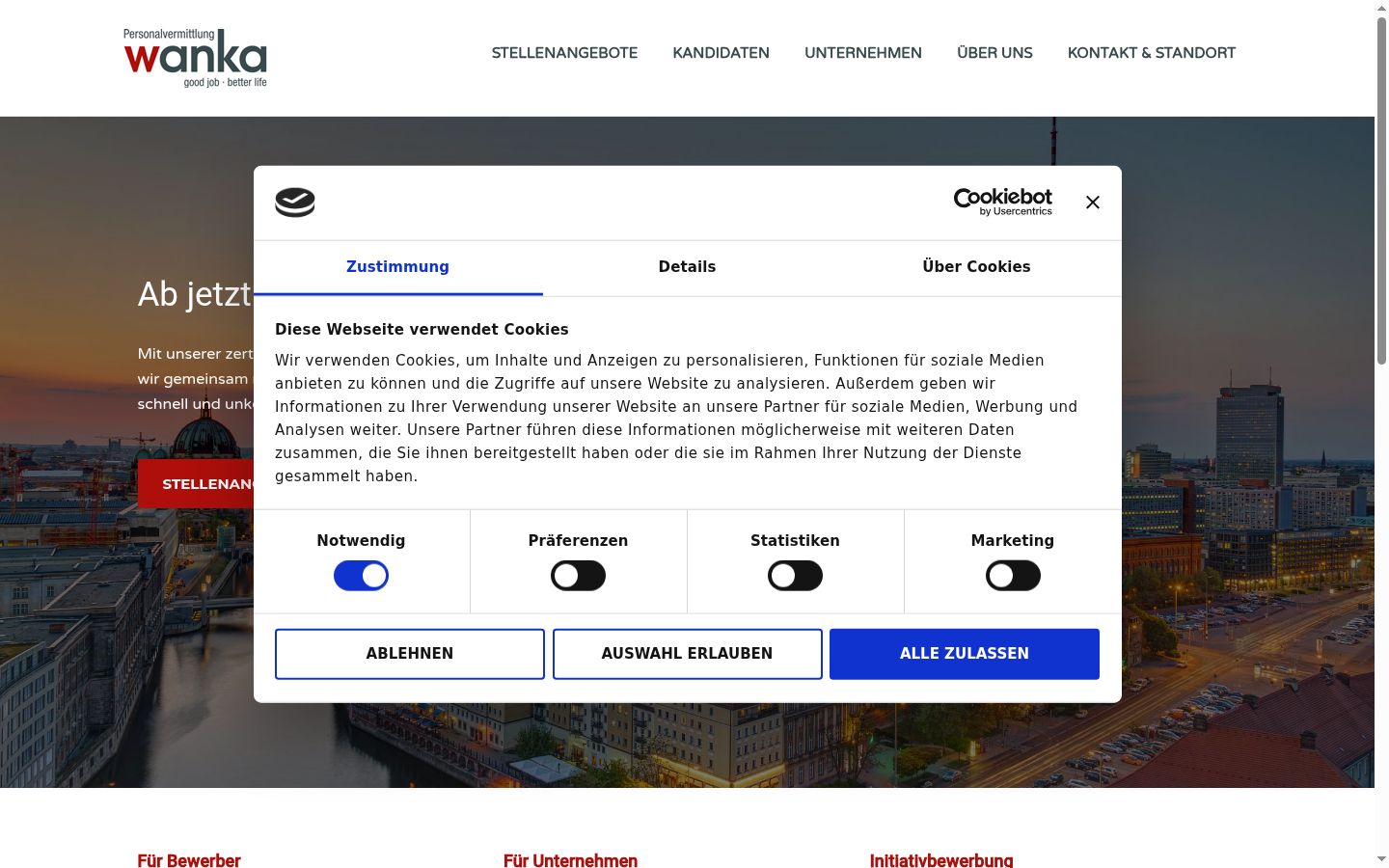Select the Zustimmung tab

(398, 267)
